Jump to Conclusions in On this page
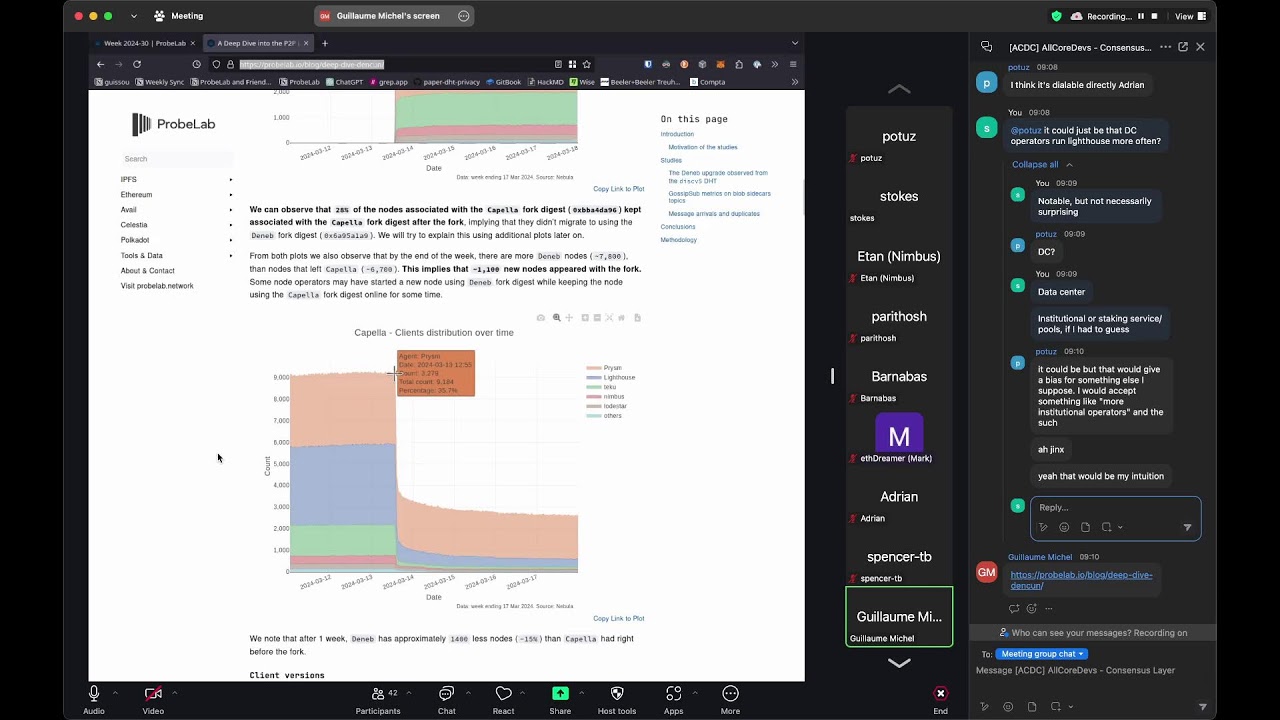The height and width of the screenshot is (720, 1280). pos(678,227)
